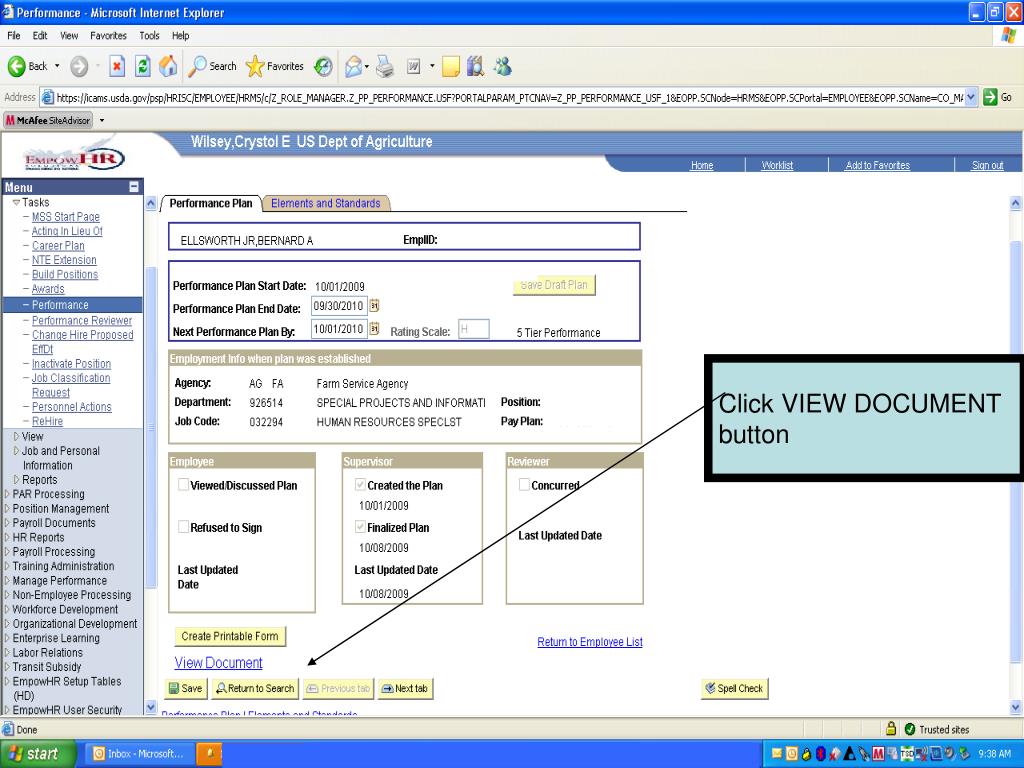Collapse the Menu panel minus icon

coord(134,187)
